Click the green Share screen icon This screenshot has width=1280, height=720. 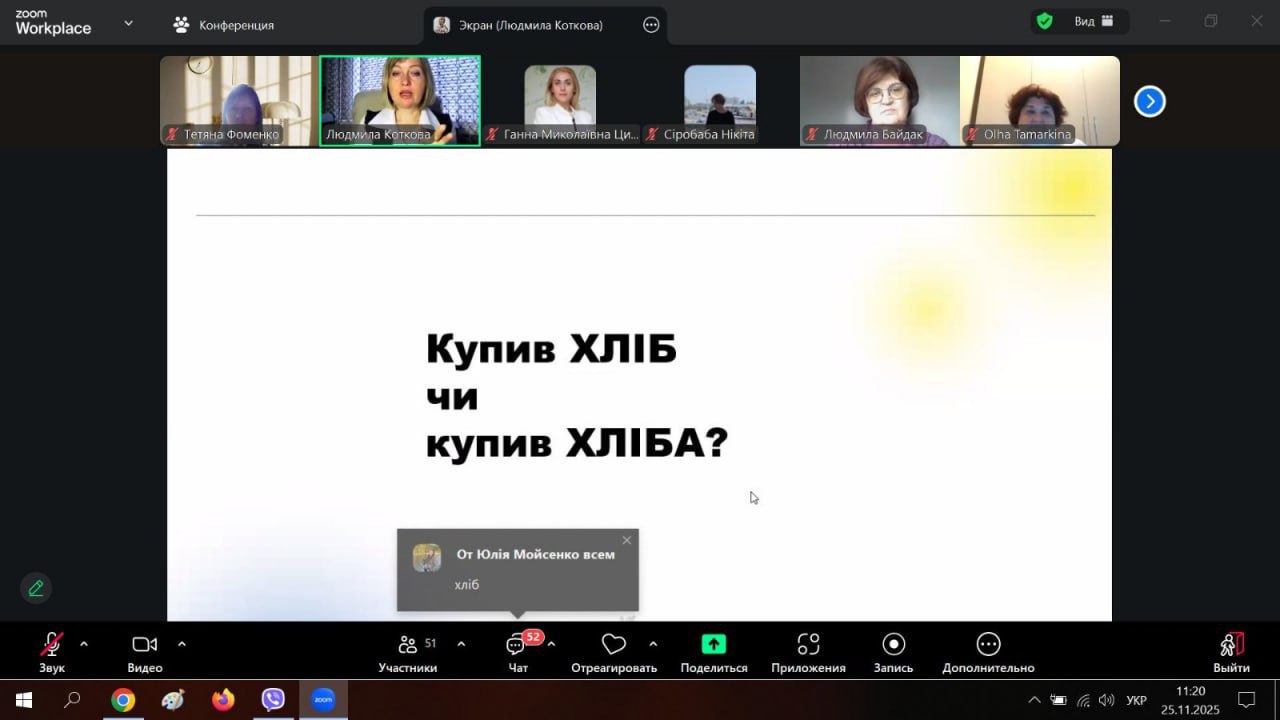coord(713,644)
